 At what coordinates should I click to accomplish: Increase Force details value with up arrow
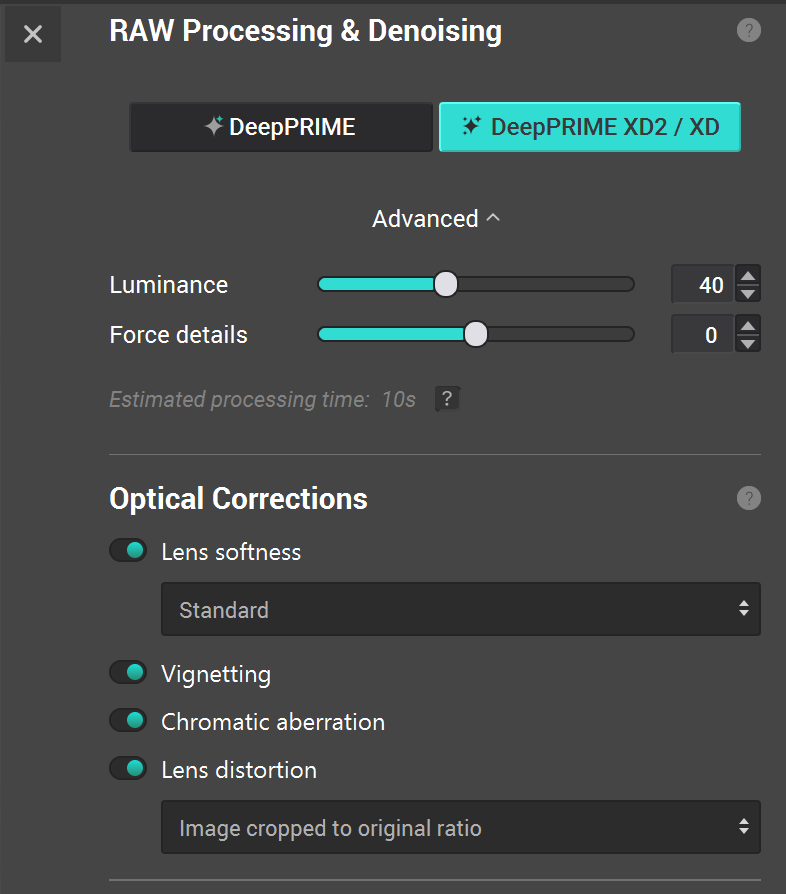coord(748,325)
